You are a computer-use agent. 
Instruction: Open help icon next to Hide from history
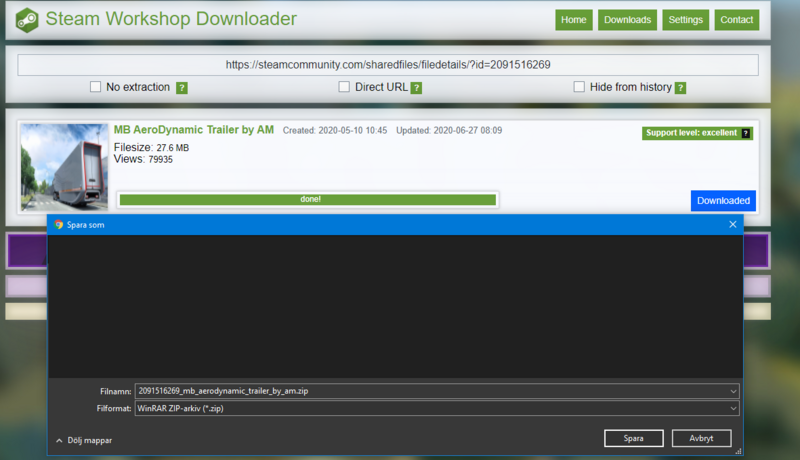680,88
